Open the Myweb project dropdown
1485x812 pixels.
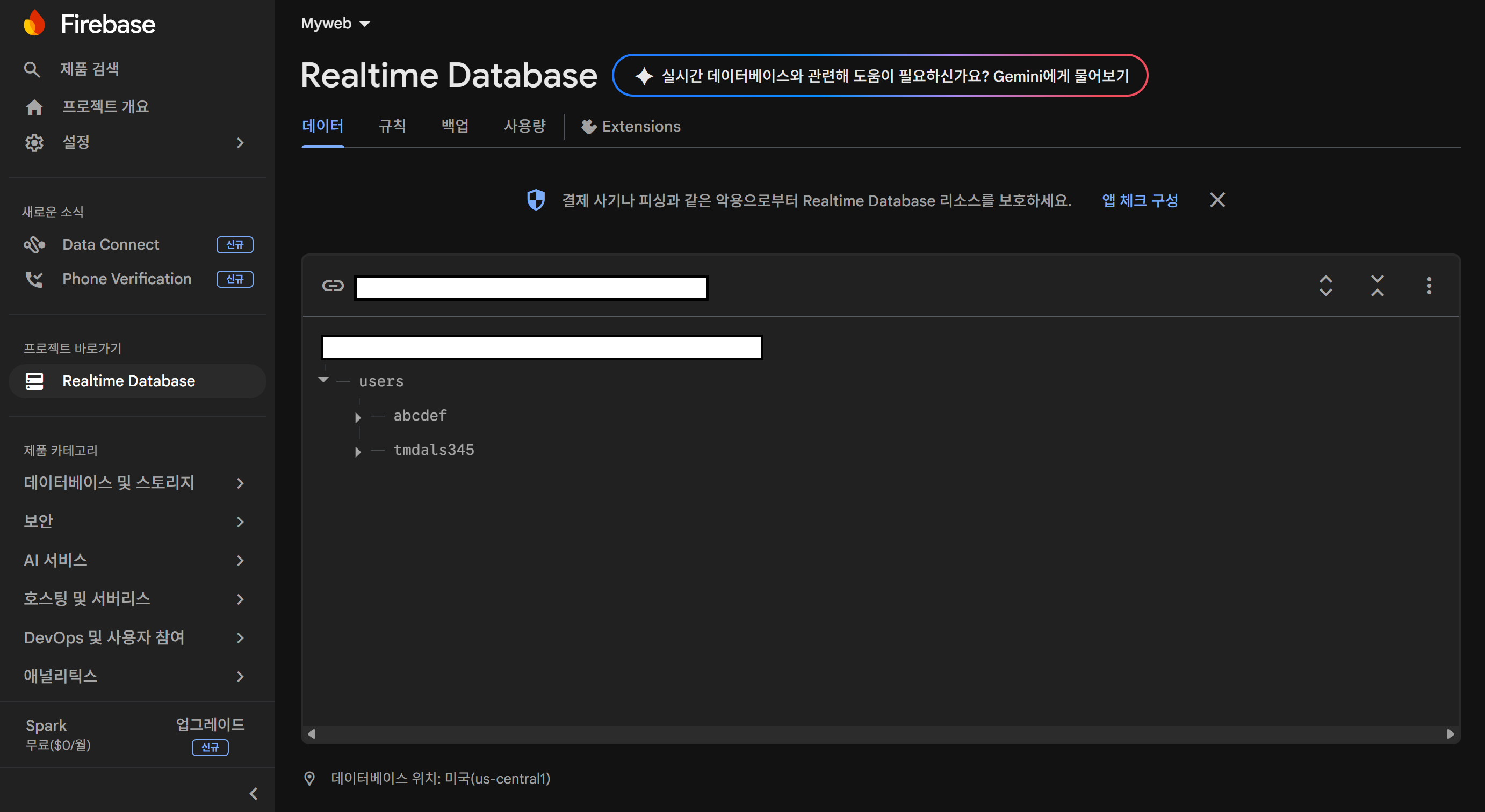[335, 24]
